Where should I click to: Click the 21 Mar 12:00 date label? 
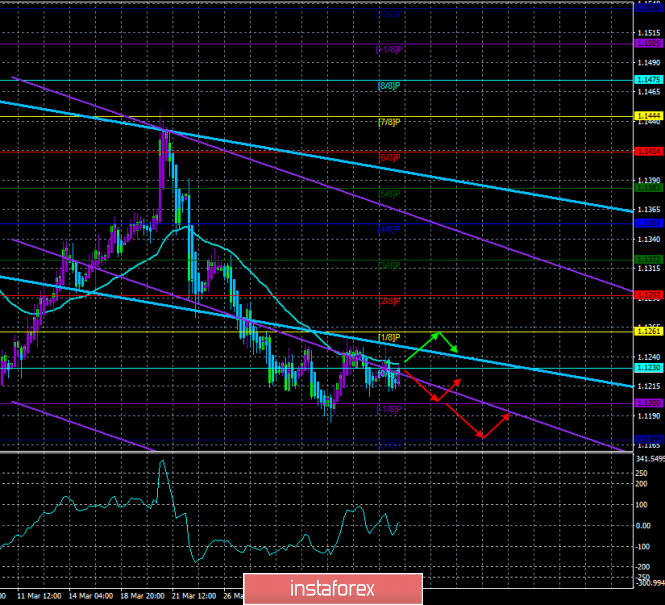click(194, 596)
